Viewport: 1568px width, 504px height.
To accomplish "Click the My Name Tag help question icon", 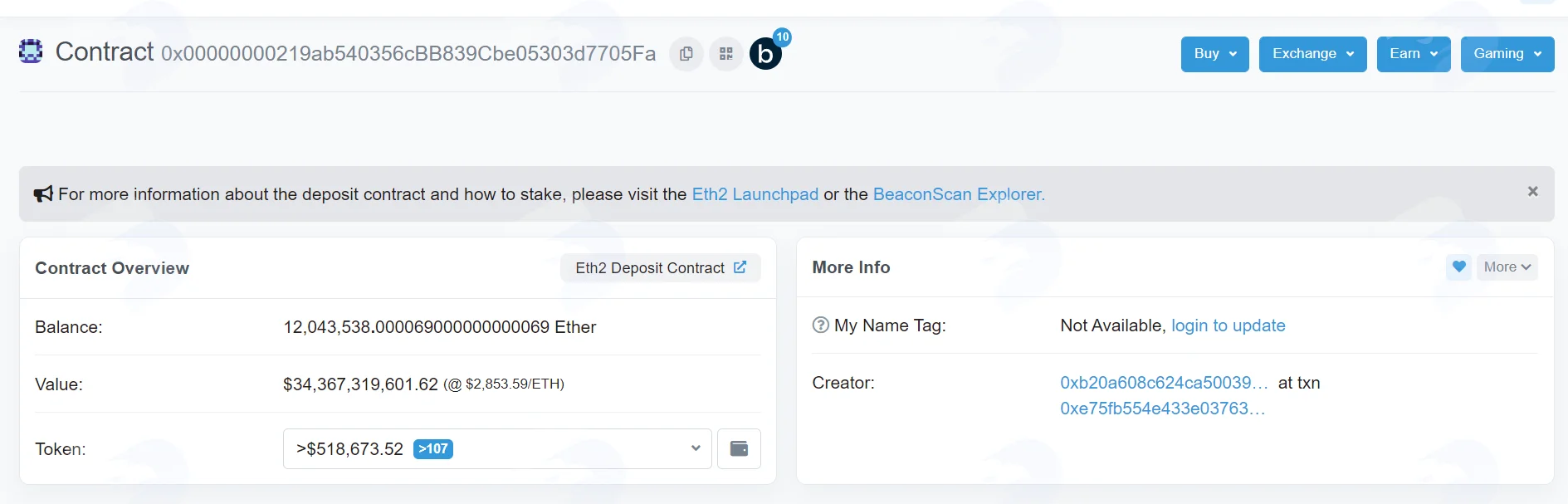I will coord(820,325).
